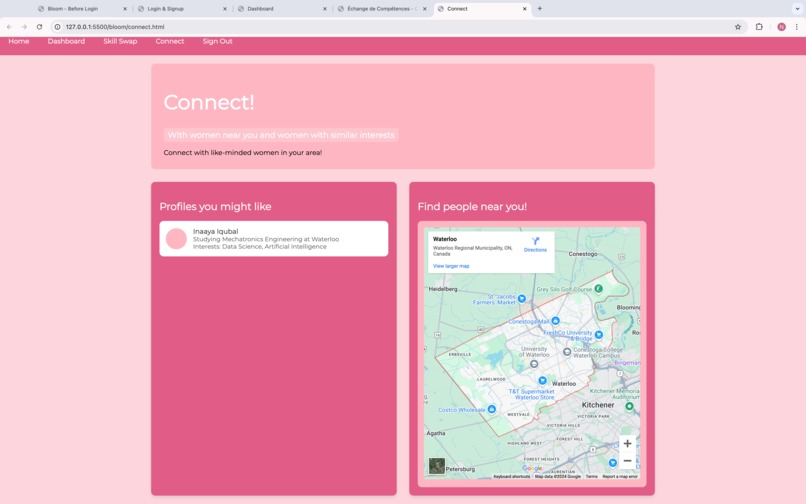Switch to satellite view thumbnail

(x=437, y=466)
